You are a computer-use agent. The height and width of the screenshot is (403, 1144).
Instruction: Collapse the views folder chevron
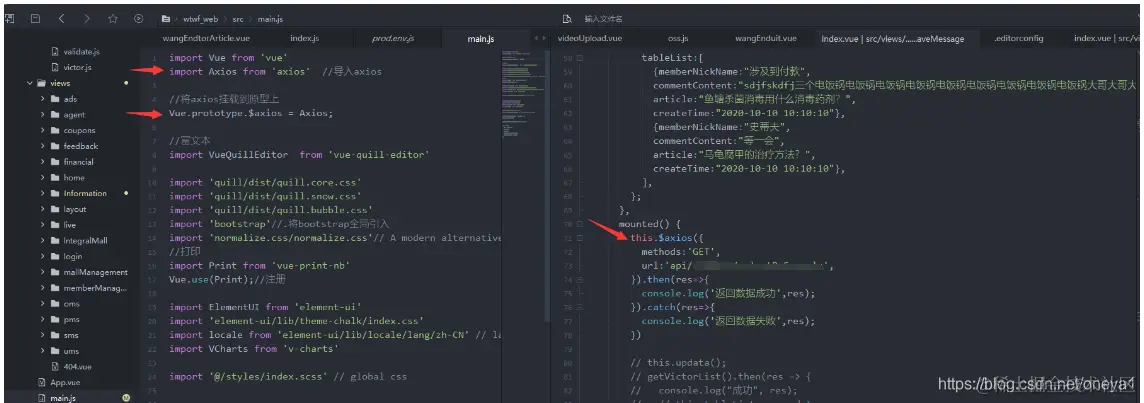30,83
